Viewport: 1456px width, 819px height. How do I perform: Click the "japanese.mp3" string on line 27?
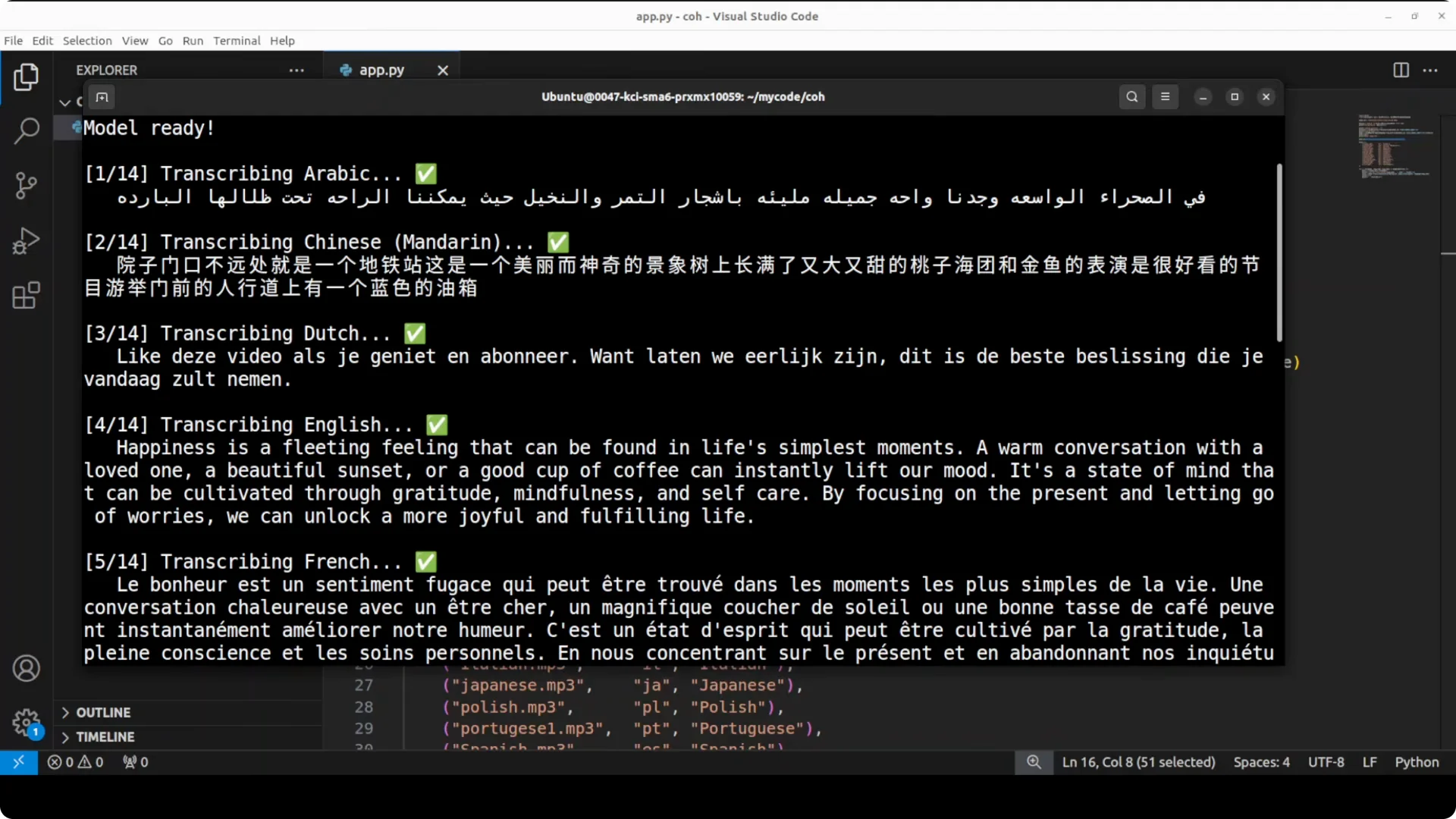518,686
